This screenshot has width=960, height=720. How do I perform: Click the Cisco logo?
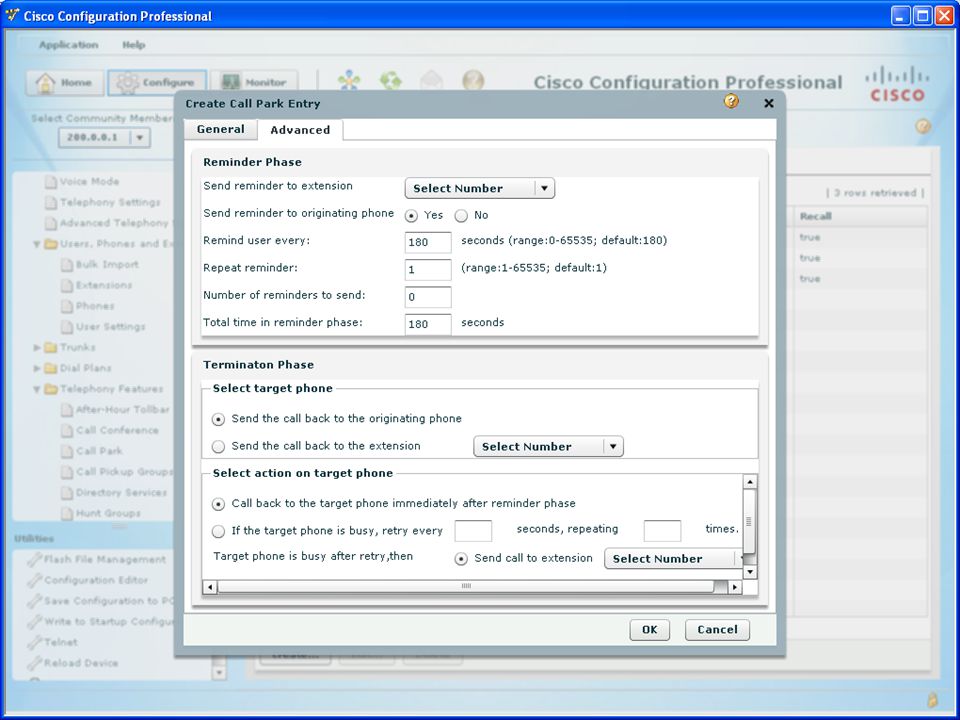(x=898, y=84)
